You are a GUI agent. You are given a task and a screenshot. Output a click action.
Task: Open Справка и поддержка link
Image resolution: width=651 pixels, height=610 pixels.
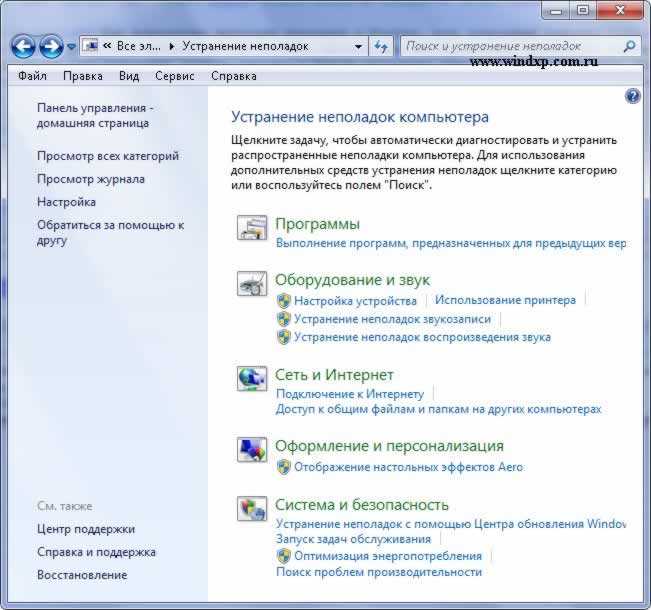coord(96,552)
